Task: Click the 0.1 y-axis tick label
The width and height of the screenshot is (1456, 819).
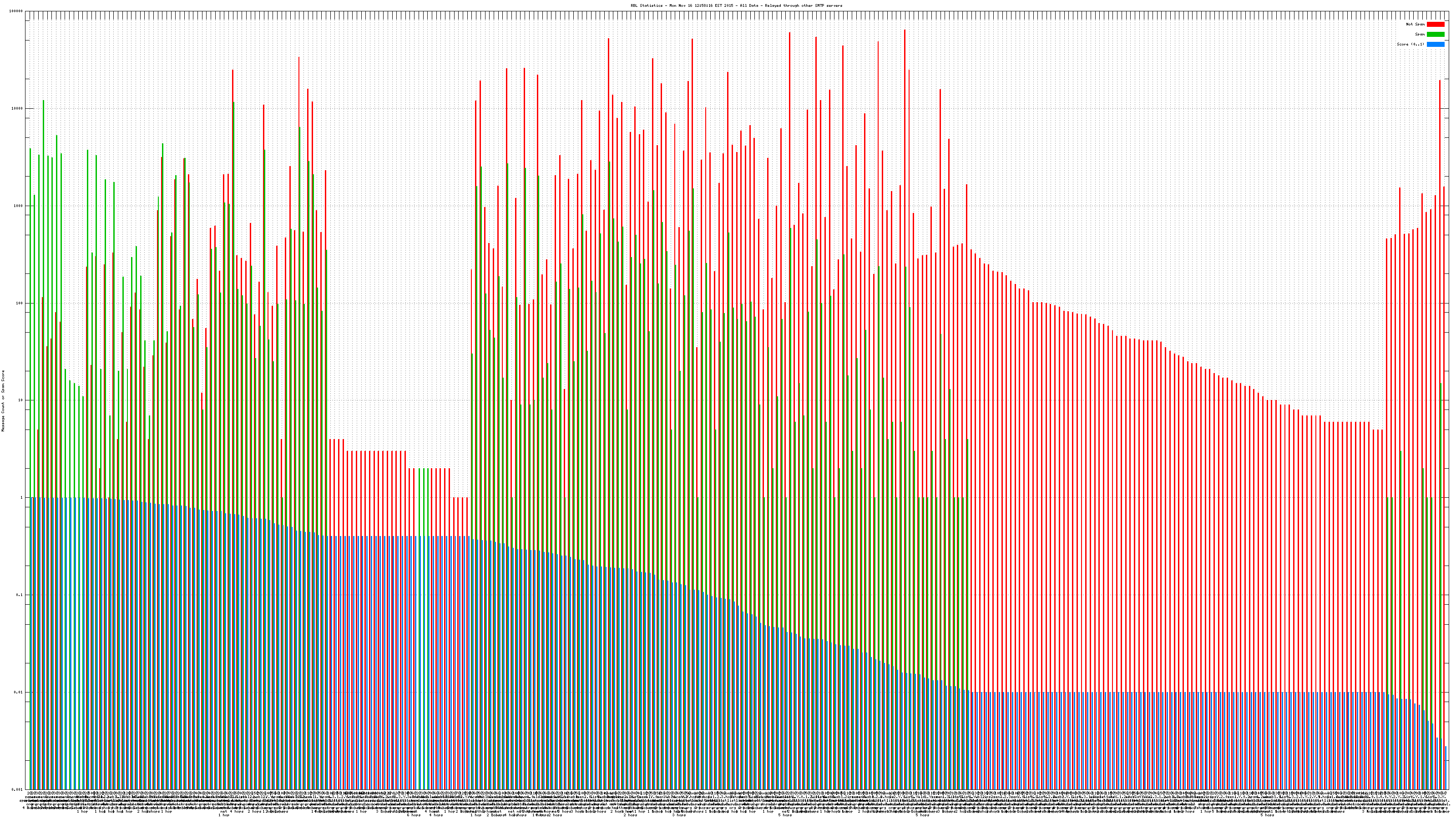Action: (20, 595)
